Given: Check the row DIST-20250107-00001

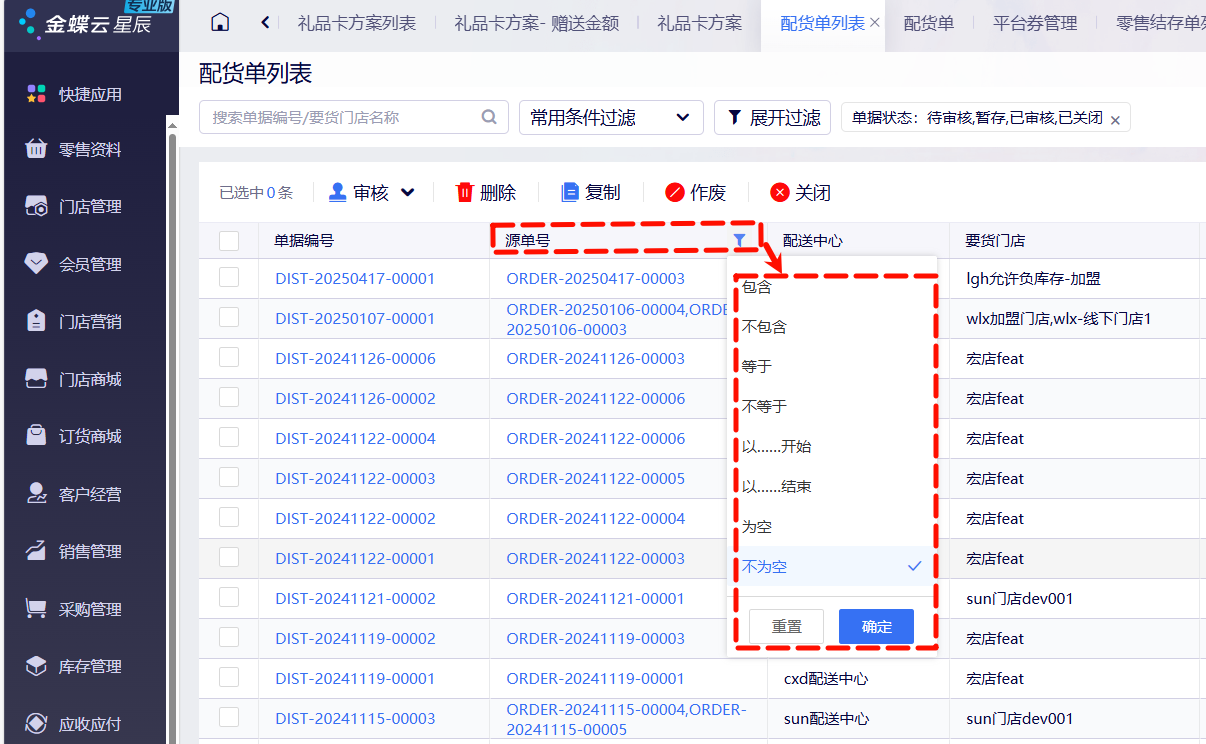Looking at the screenshot, I should point(229,317).
